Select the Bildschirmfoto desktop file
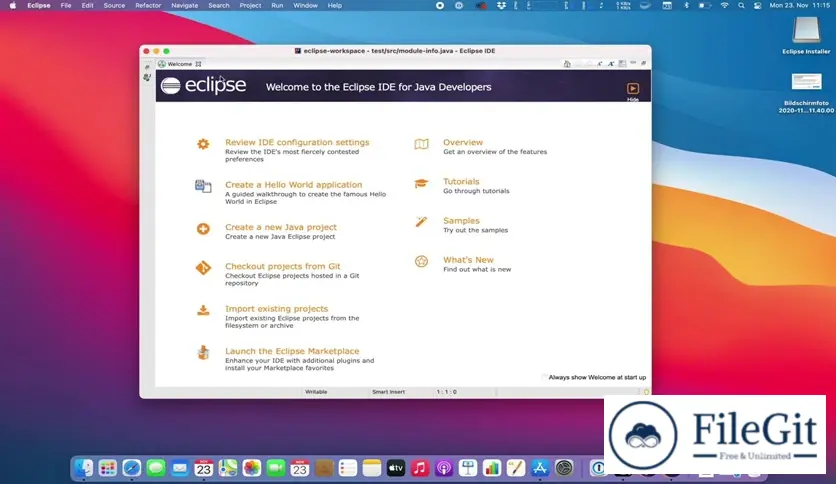Image resolution: width=836 pixels, height=484 pixels. [x=806, y=82]
